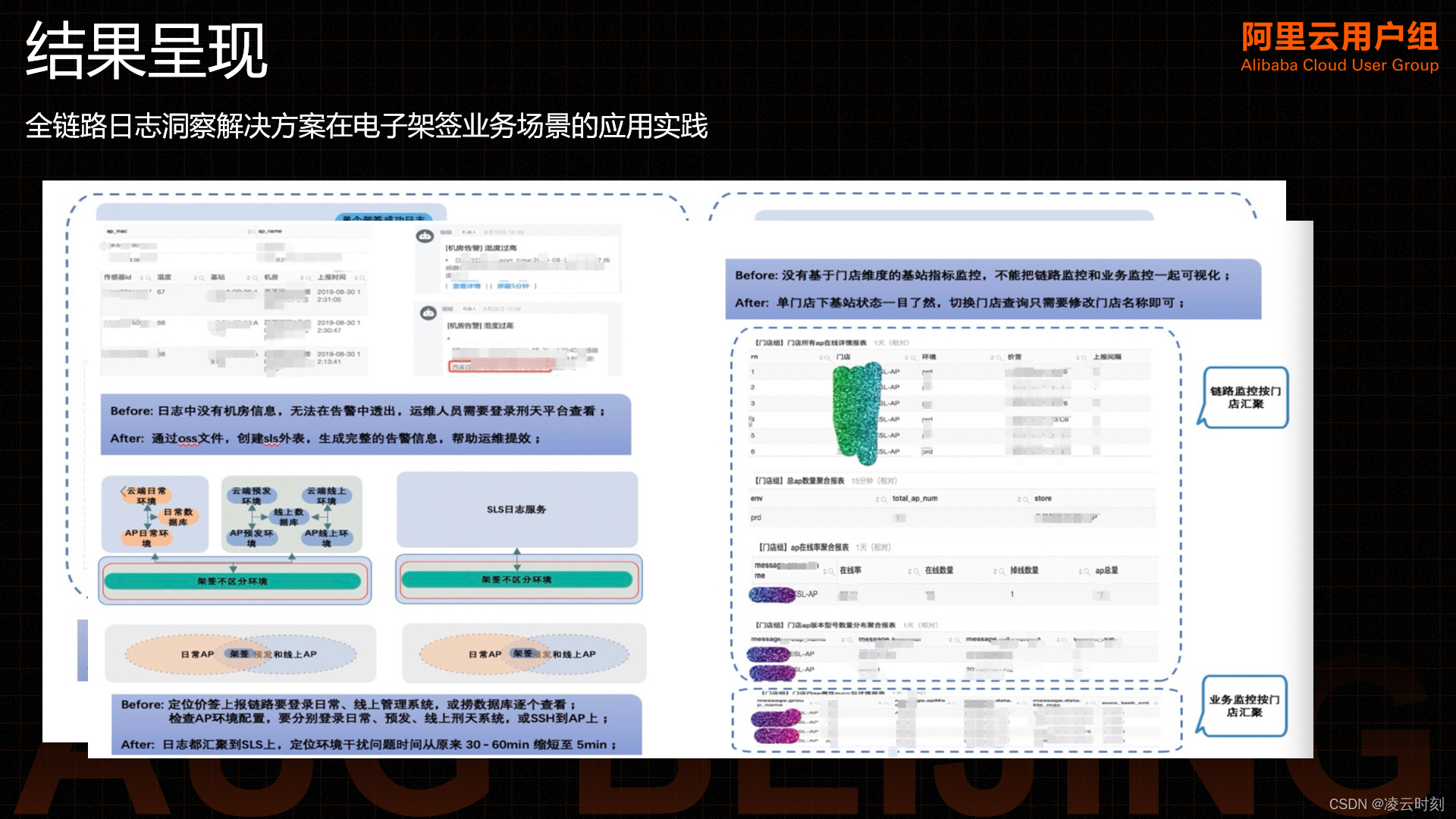Click the robot avatar of the first alert message
Image resolution: width=1456 pixels, height=819 pixels.
tap(425, 237)
